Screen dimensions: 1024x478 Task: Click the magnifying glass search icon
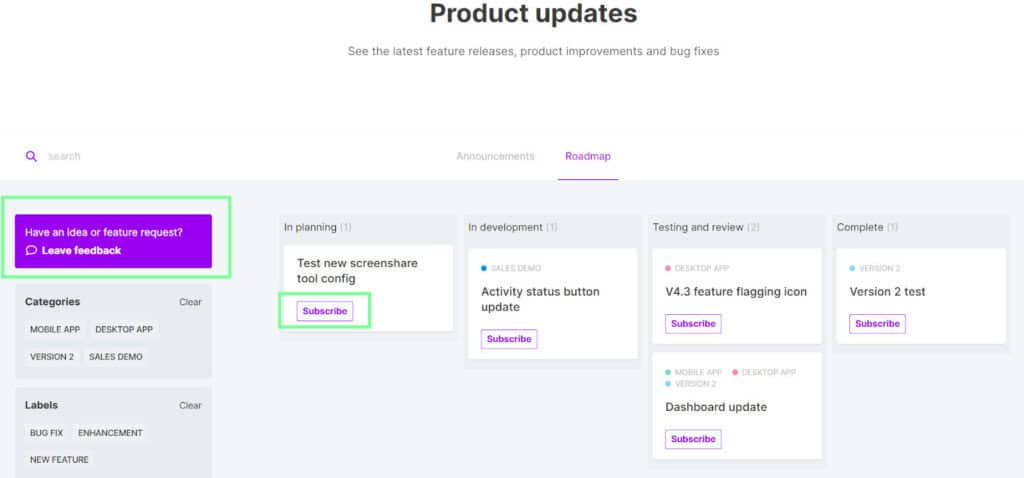pos(31,156)
